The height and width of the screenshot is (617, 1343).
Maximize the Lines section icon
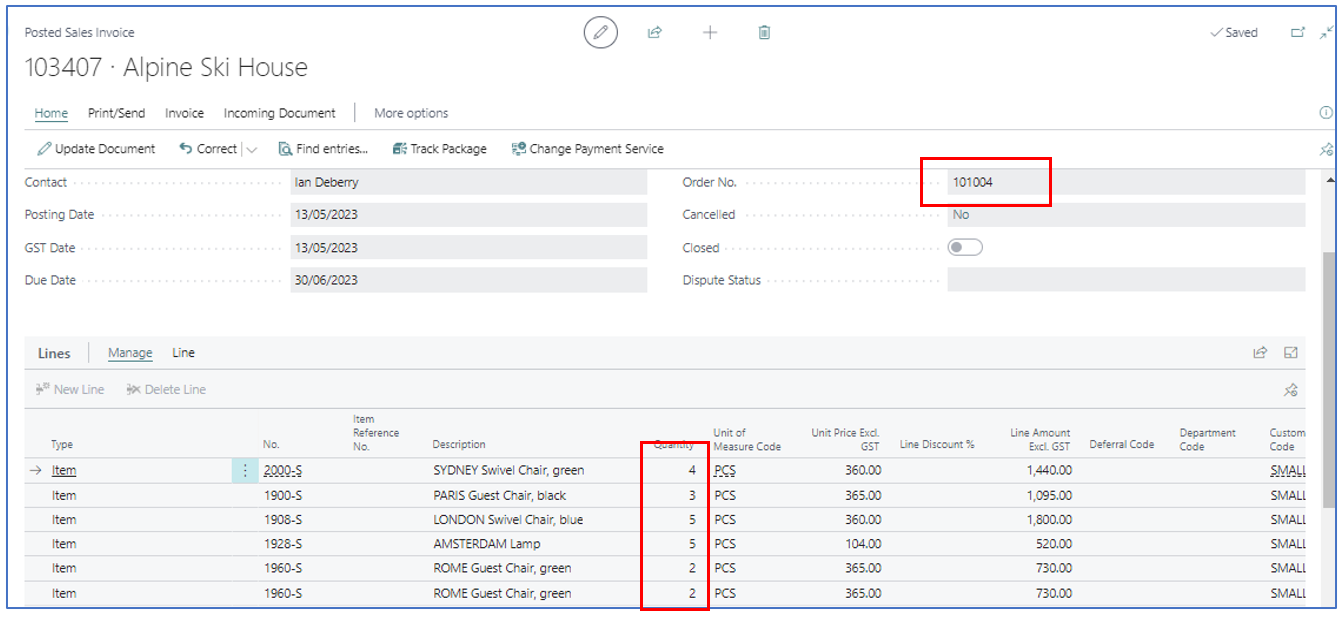point(1291,353)
